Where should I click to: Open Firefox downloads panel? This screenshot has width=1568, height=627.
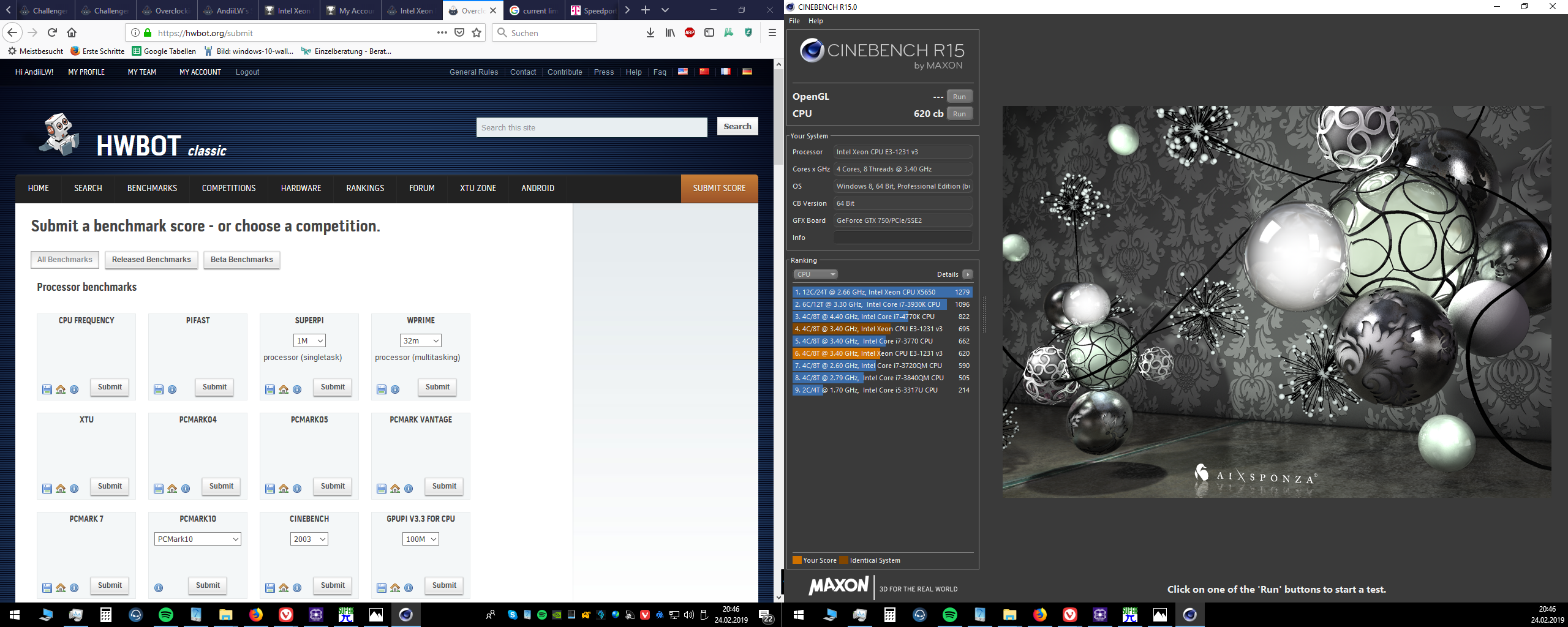[650, 32]
